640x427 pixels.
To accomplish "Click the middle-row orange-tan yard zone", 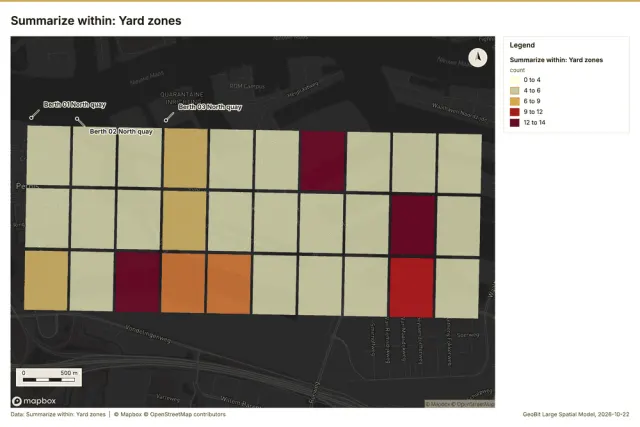I will point(184,220).
